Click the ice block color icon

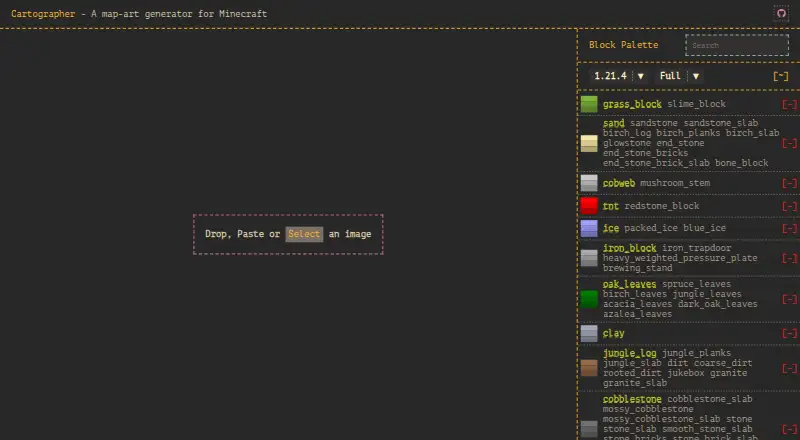pos(589,228)
